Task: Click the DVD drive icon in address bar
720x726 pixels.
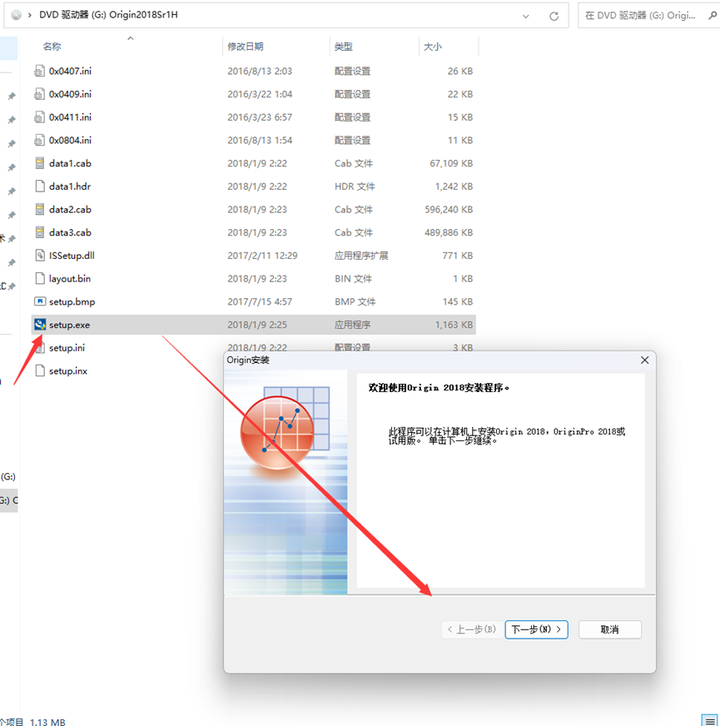Action: (x=16, y=15)
